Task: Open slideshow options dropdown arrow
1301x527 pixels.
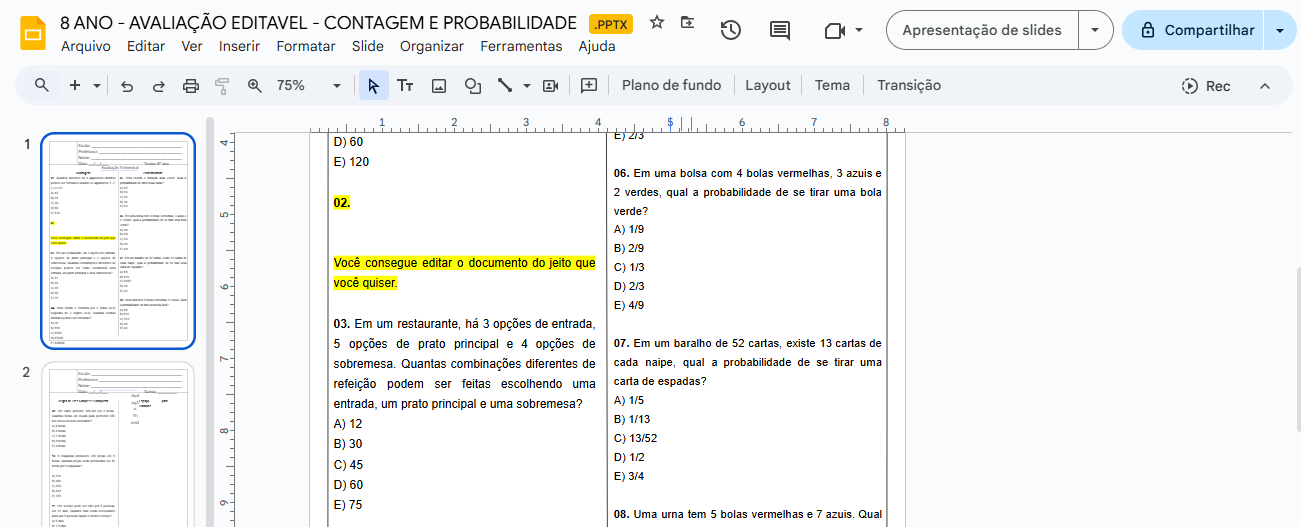Action: tap(1095, 30)
